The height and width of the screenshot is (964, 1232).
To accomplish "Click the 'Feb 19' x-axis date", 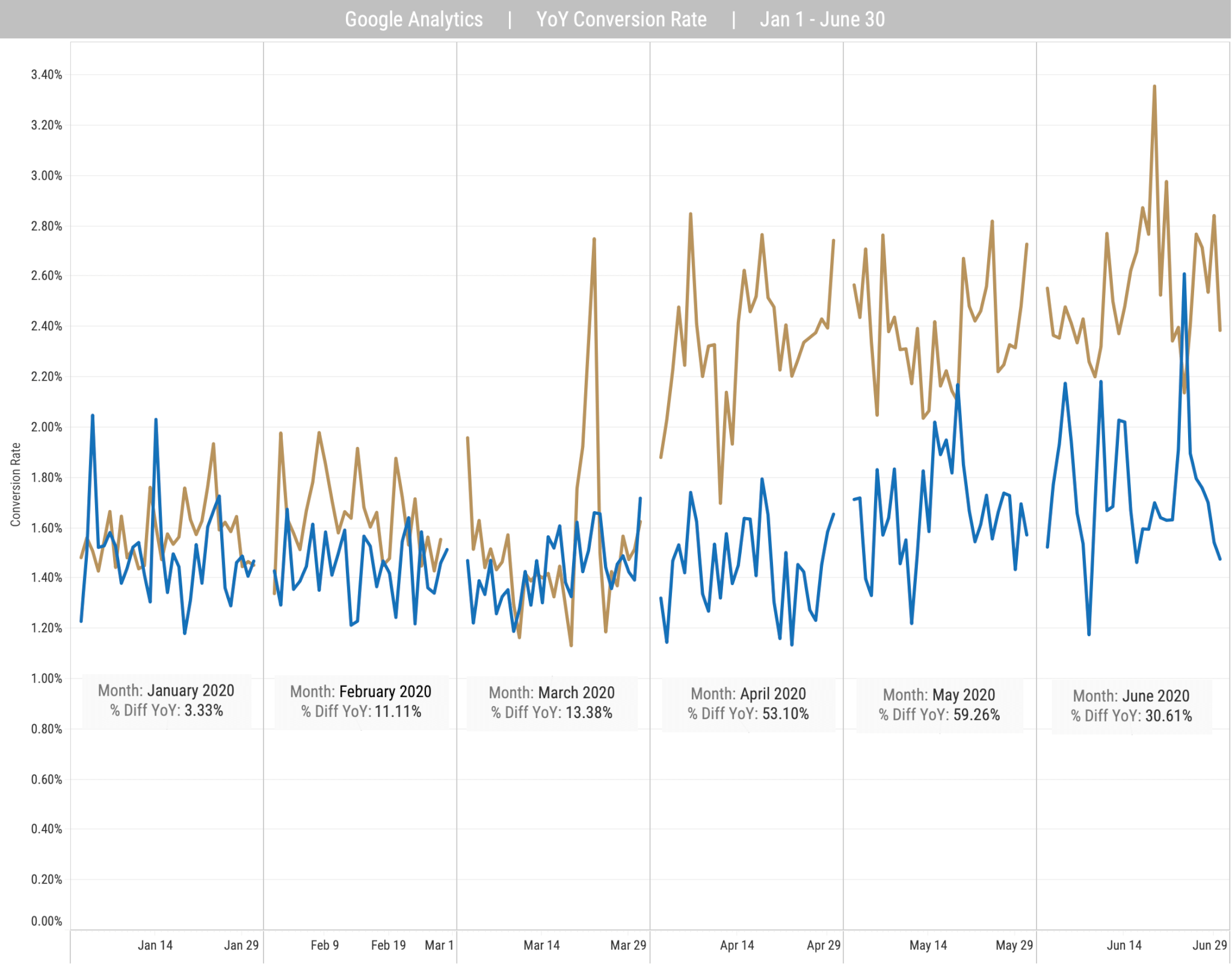I will click(x=389, y=945).
